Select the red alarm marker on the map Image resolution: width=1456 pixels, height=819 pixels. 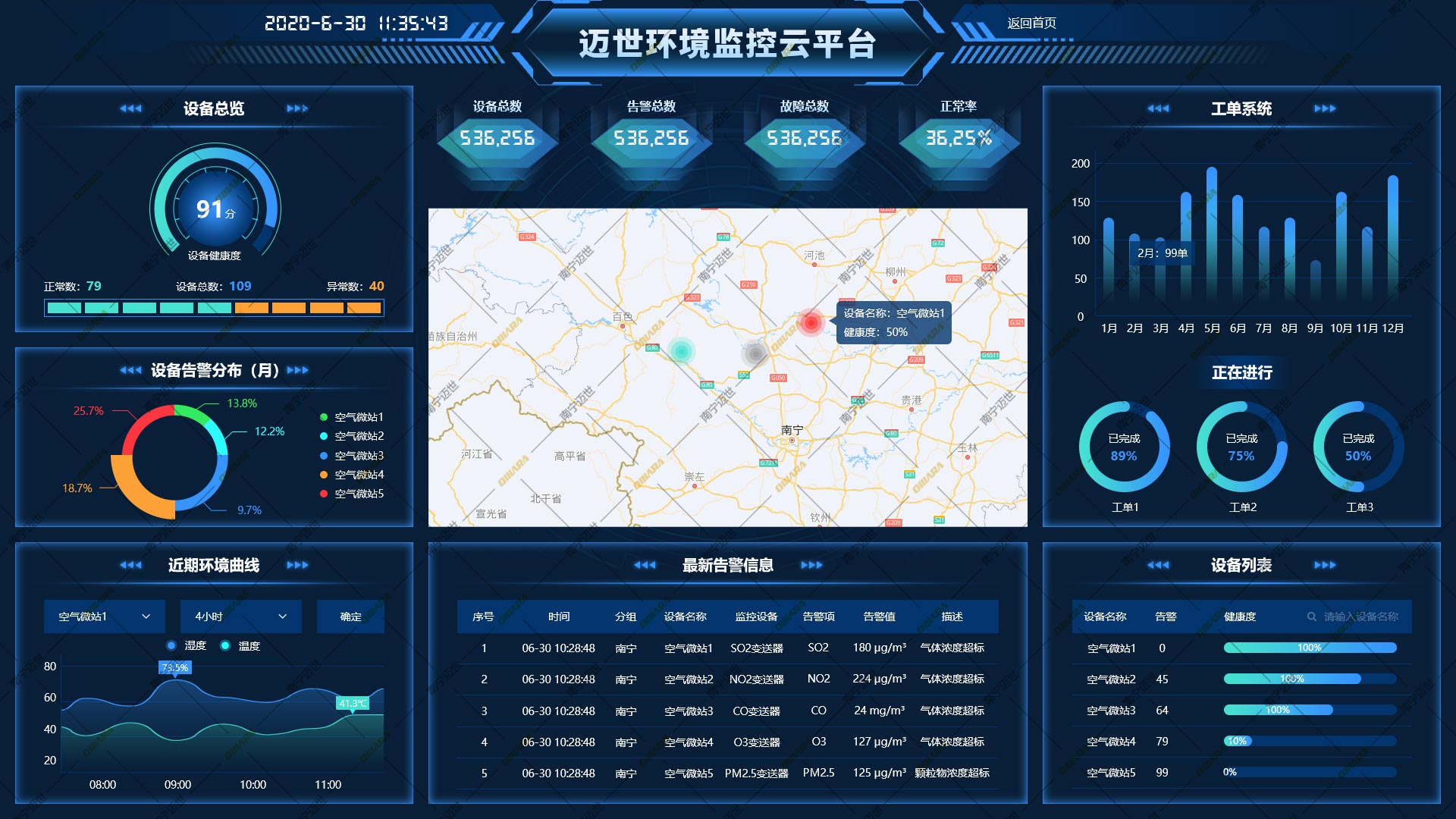tap(811, 322)
